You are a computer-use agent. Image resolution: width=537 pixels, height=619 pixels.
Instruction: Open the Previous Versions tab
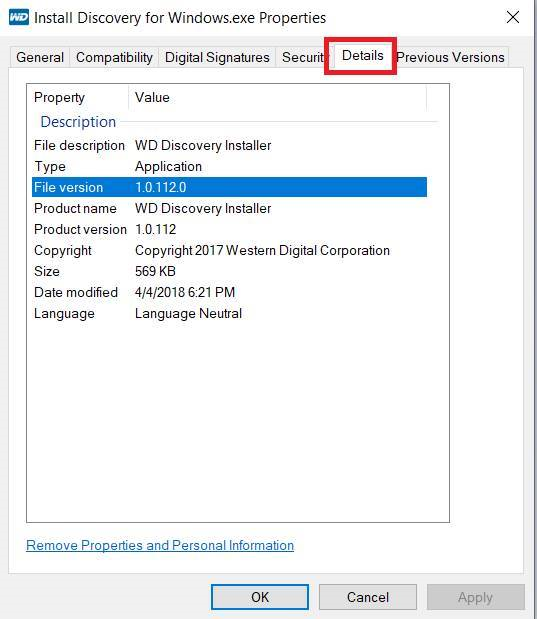[x=450, y=57]
